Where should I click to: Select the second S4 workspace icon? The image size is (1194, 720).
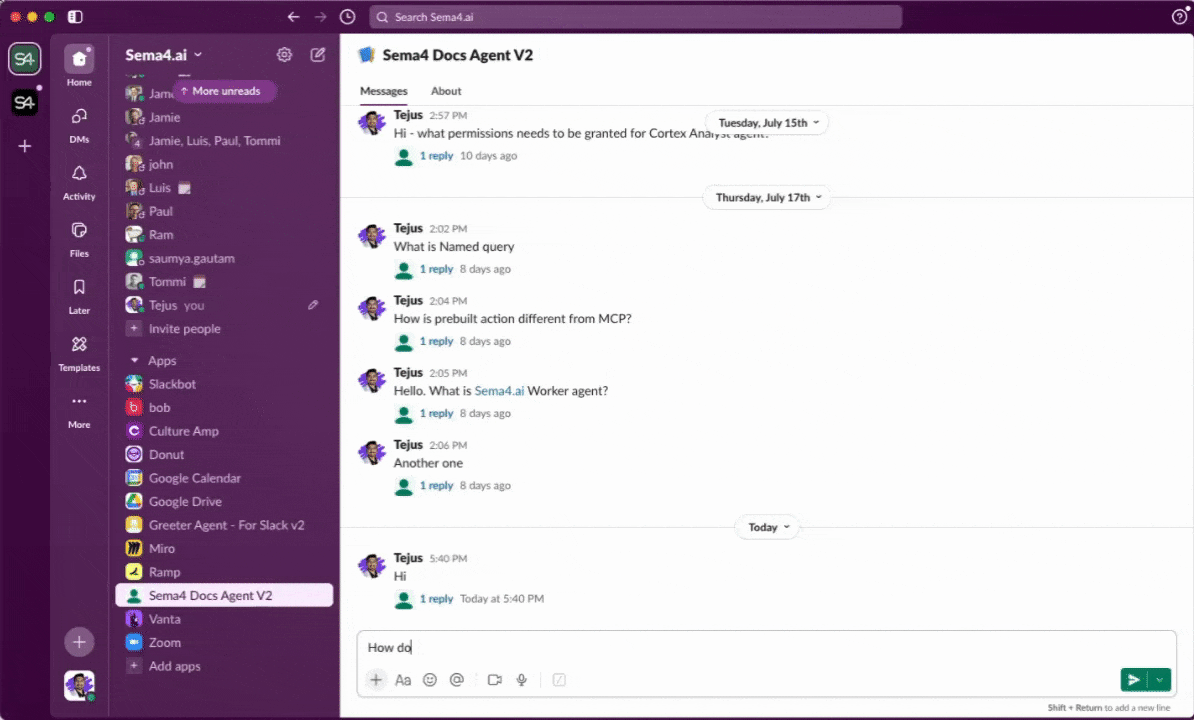click(24, 102)
